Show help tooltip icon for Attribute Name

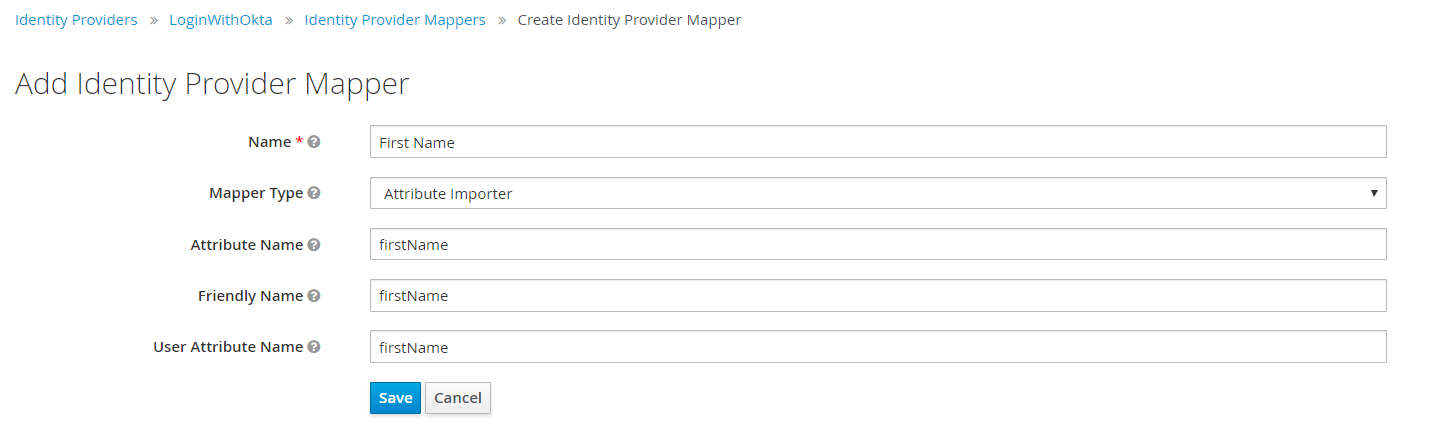(x=314, y=245)
